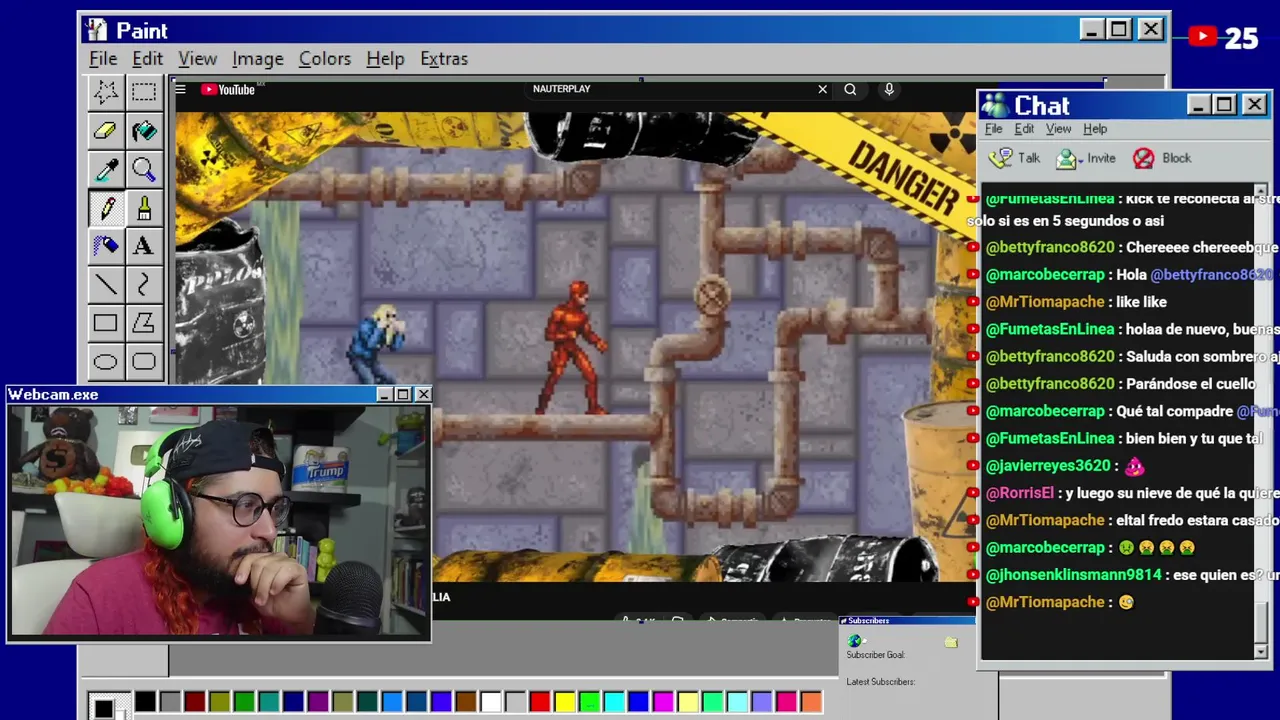1280x720 pixels.
Task: Click 'Subscriber Goal:' text in Subscribers window
Action: (875, 655)
